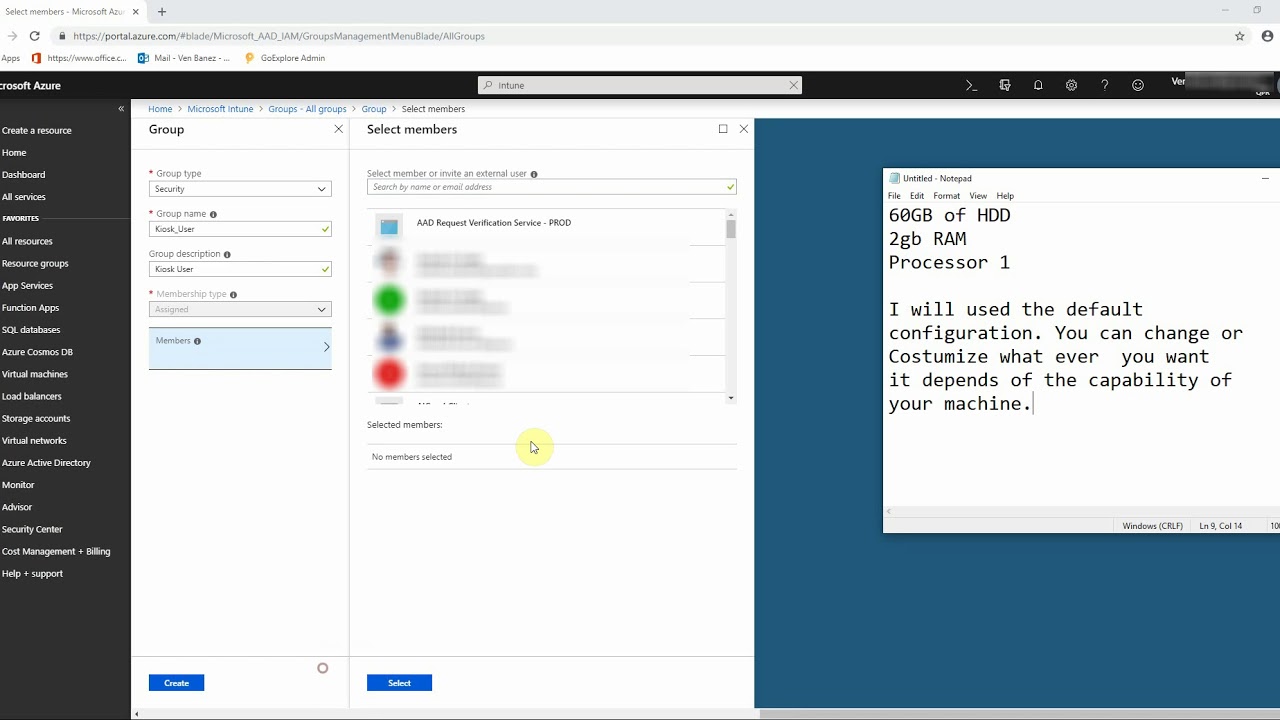Open the Membership type dropdown
The image size is (1280, 720).
click(240, 310)
